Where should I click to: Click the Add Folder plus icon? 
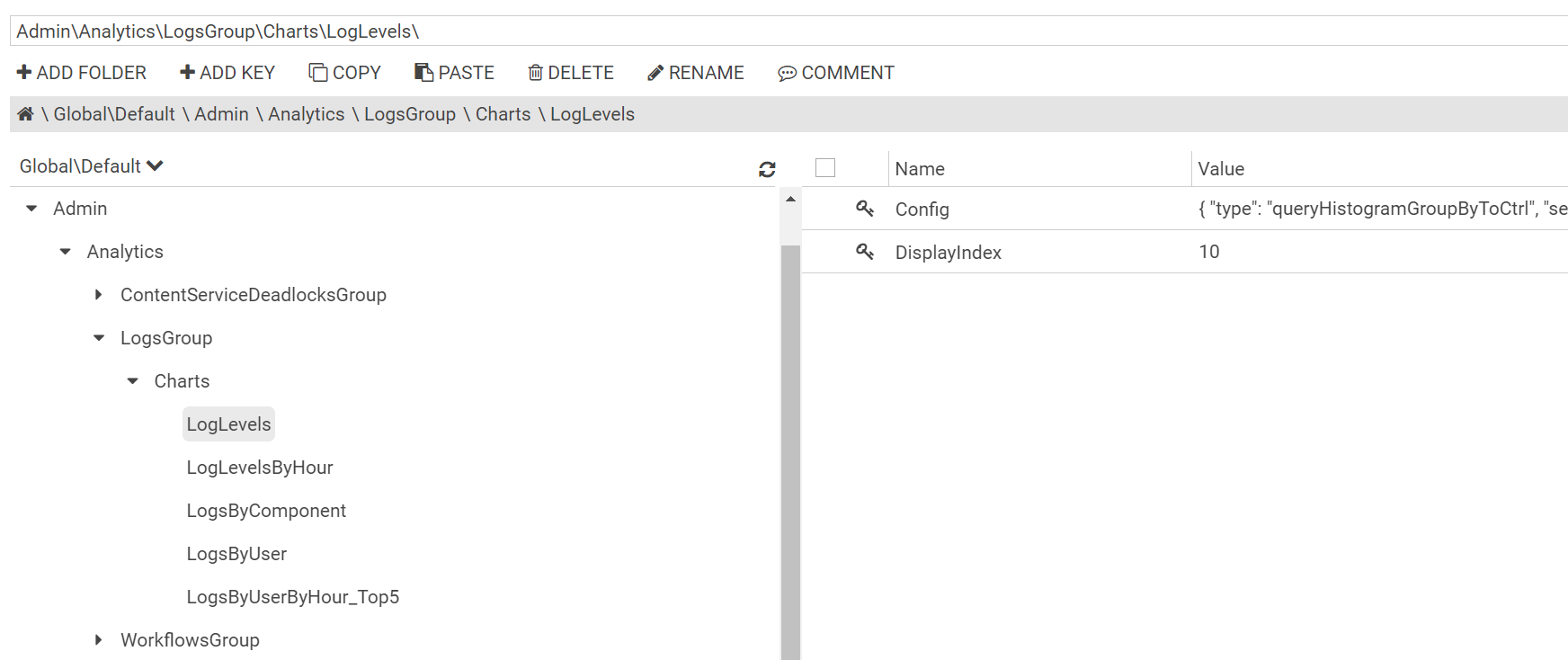pyautogui.click(x=24, y=73)
